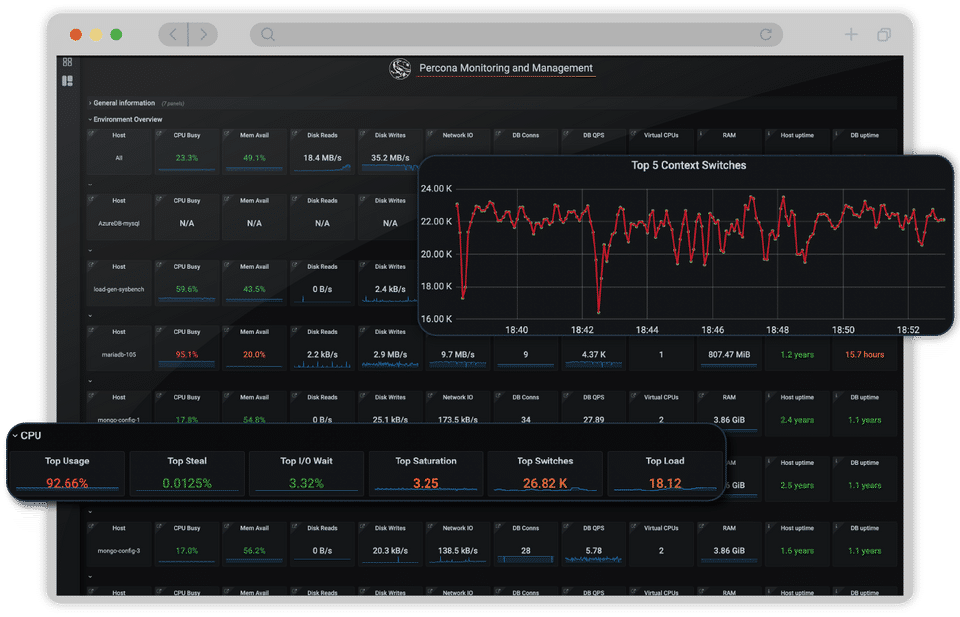Click Mem Avail 43.5% value
Viewport: 960px width, 617px height.
254,289
